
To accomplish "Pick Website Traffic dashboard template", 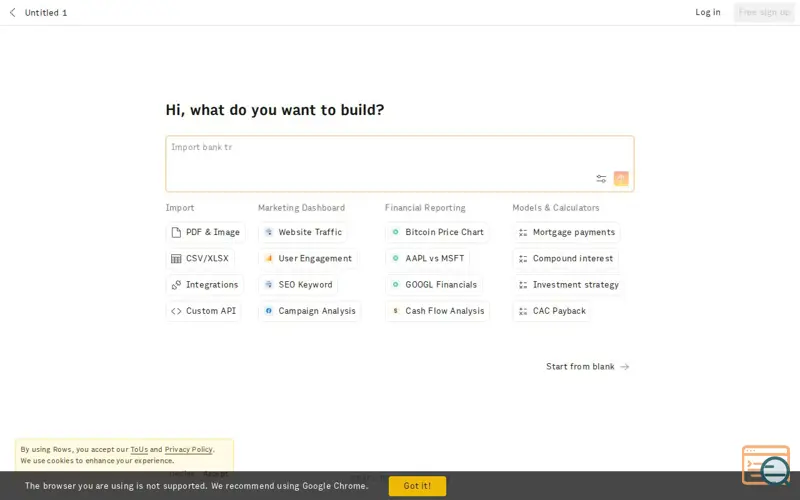I will [x=303, y=232].
